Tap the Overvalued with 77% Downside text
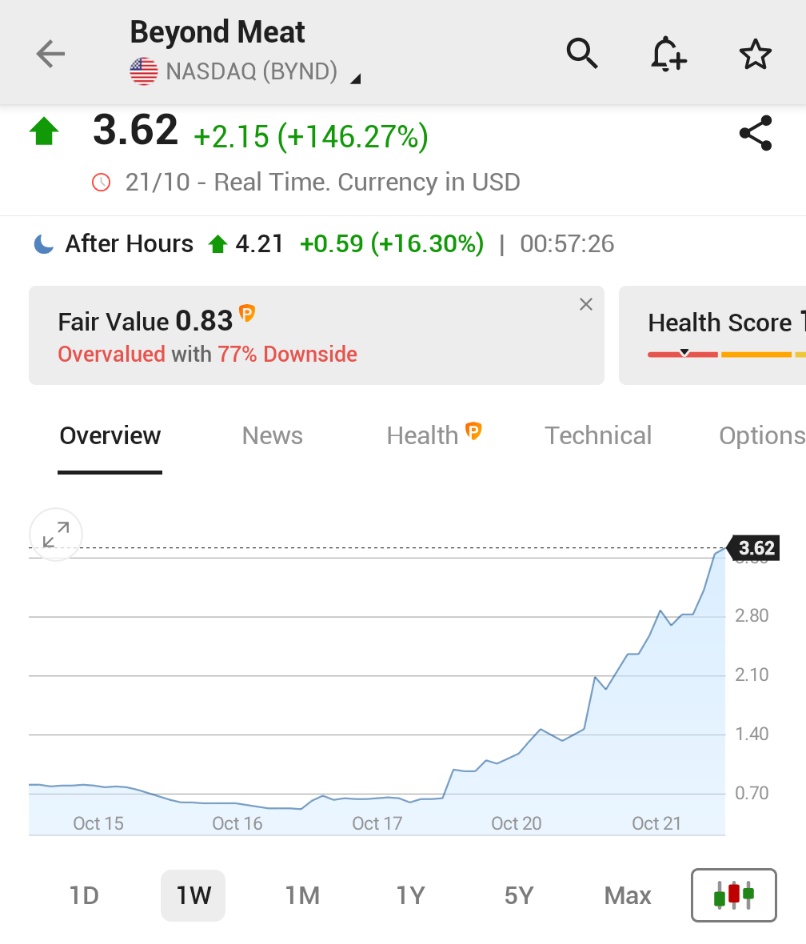The width and height of the screenshot is (806, 944). pyautogui.click(x=208, y=354)
